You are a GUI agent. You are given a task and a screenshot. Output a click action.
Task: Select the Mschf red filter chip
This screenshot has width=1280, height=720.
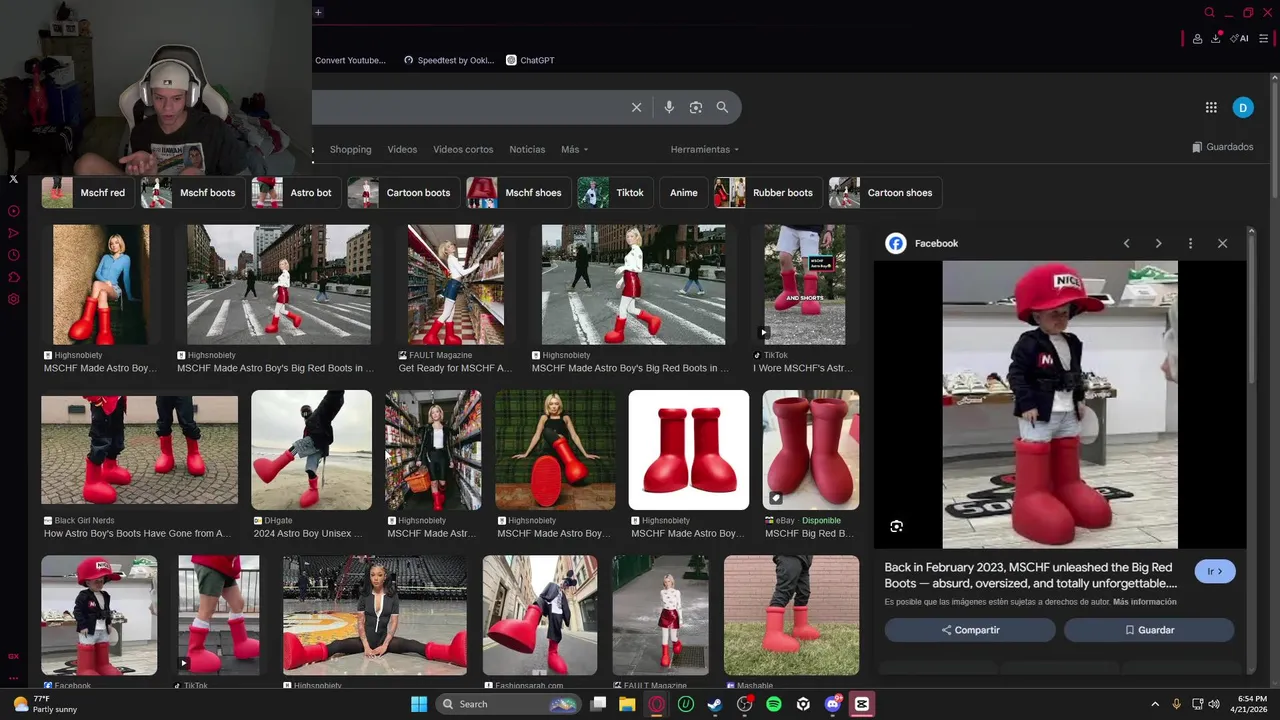tap(87, 193)
